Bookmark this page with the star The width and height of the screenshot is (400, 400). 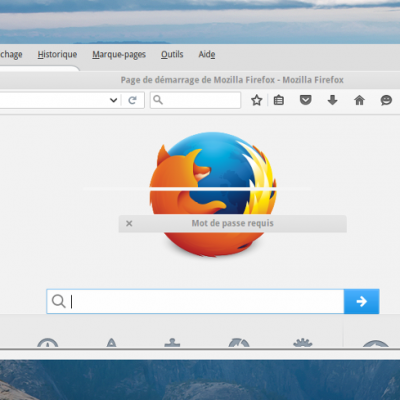[256, 100]
